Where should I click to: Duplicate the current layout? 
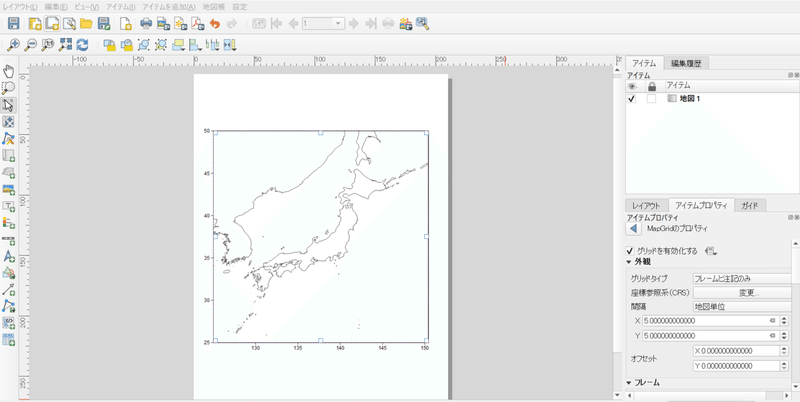[52, 23]
